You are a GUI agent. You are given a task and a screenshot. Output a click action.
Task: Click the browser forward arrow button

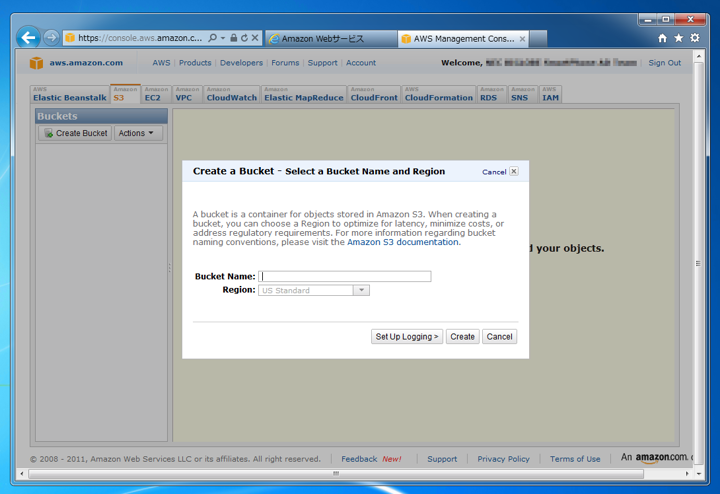point(51,38)
